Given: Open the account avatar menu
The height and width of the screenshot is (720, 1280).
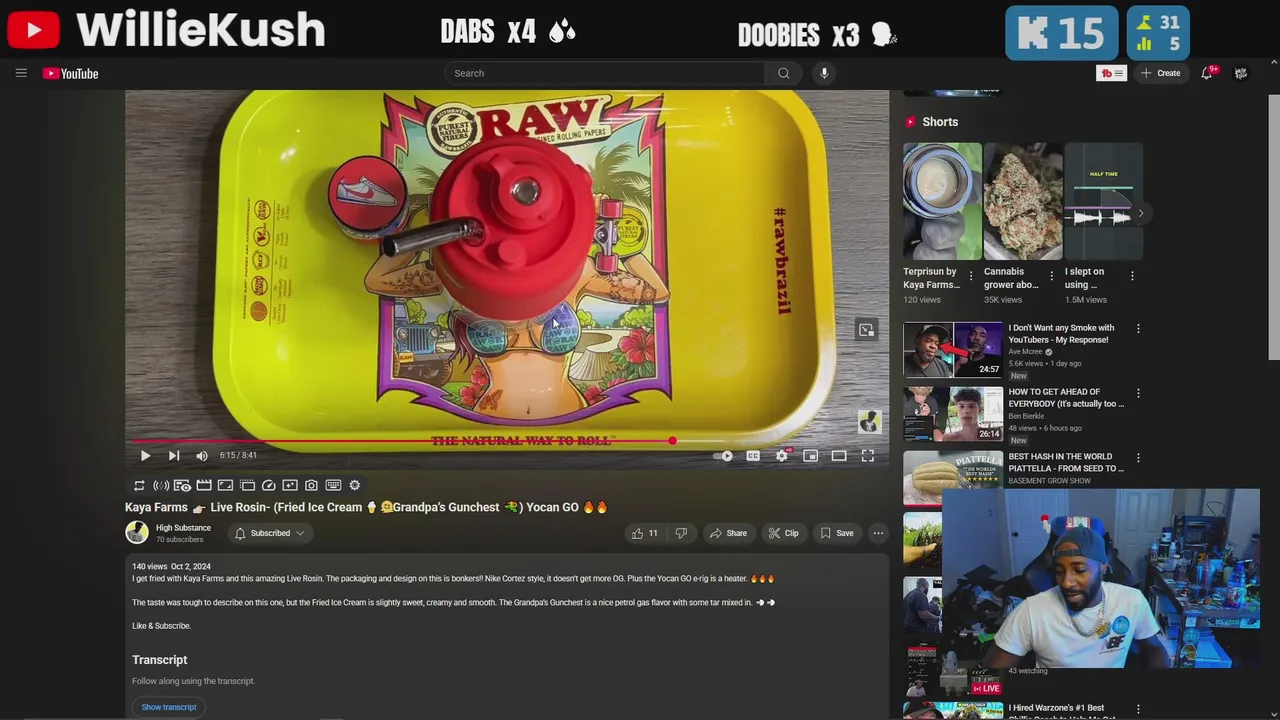Looking at the screenshot, I should tap(1241, 73).
